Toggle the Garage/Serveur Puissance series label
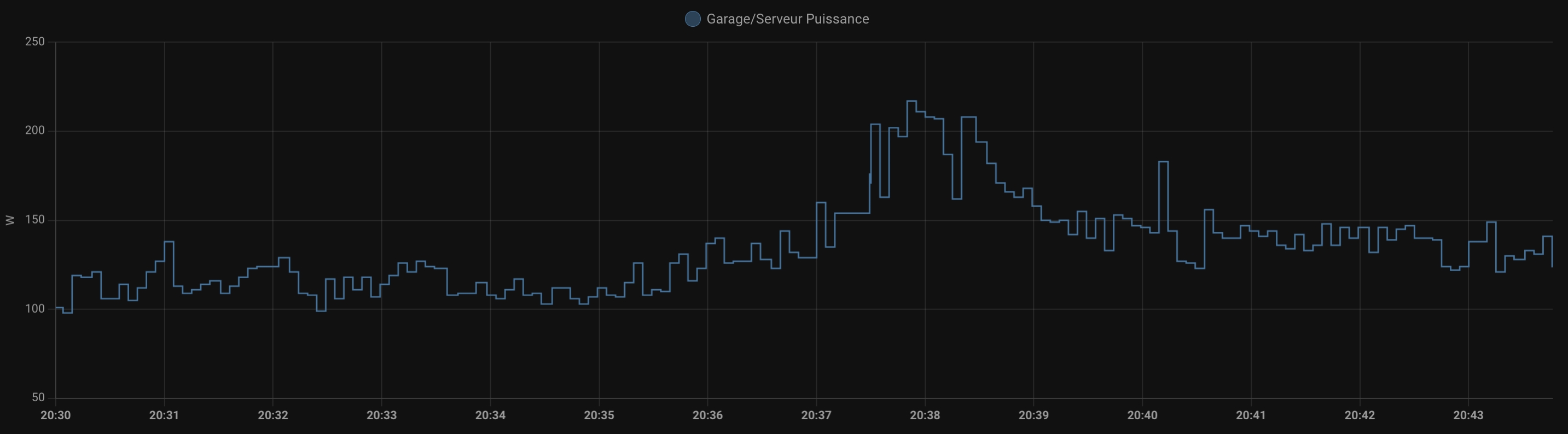This screenshot has height=434, width=1568. [x=787, y=19]
